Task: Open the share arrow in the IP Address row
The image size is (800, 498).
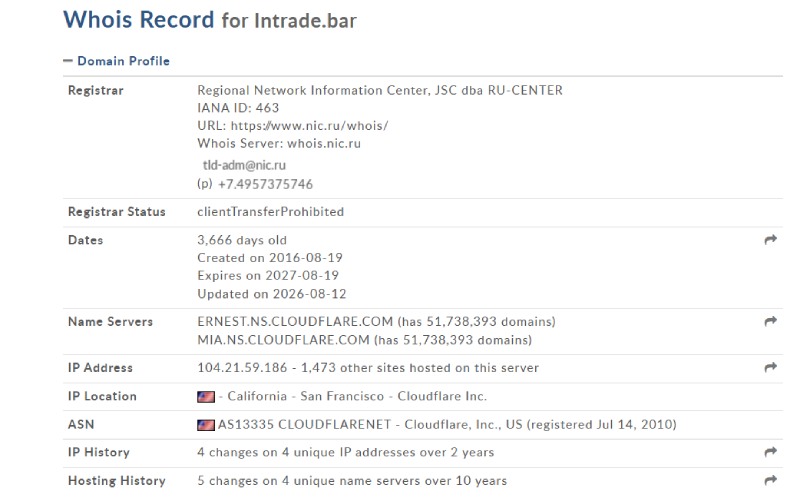Action: click(x=770, y=367)
